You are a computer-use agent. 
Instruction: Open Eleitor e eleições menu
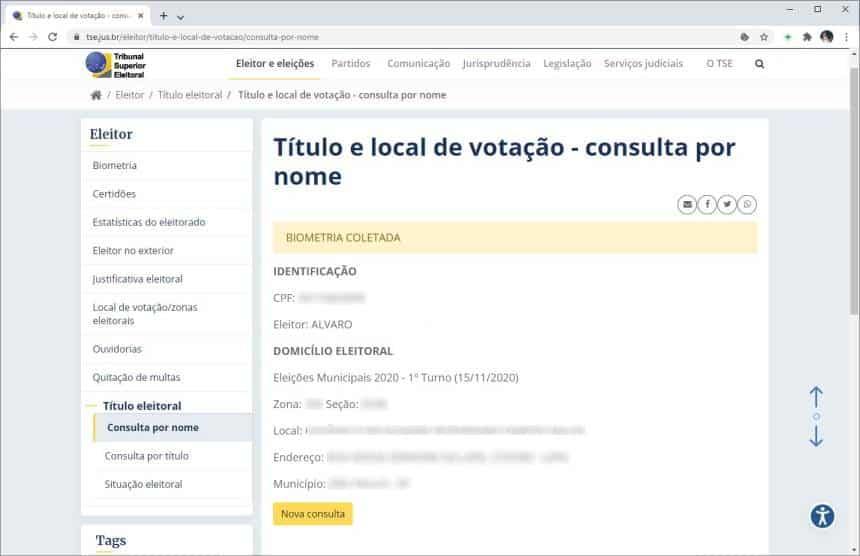[x=275, y=64]
